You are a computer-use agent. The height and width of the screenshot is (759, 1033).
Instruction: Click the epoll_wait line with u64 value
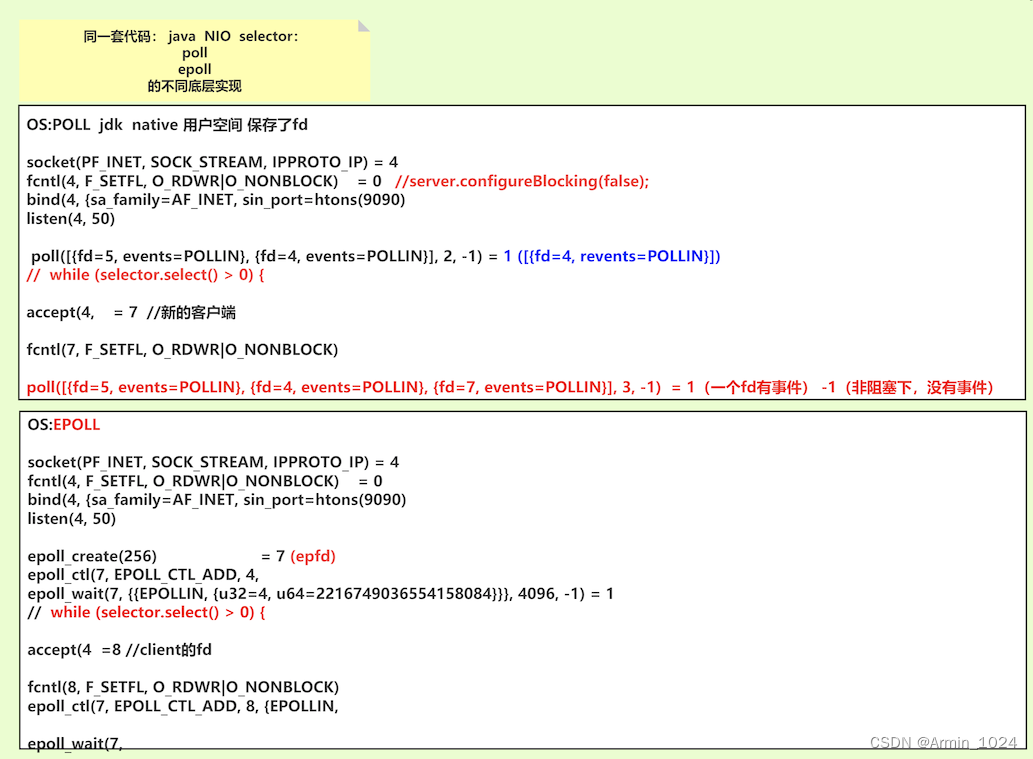[x=321, y=594]
